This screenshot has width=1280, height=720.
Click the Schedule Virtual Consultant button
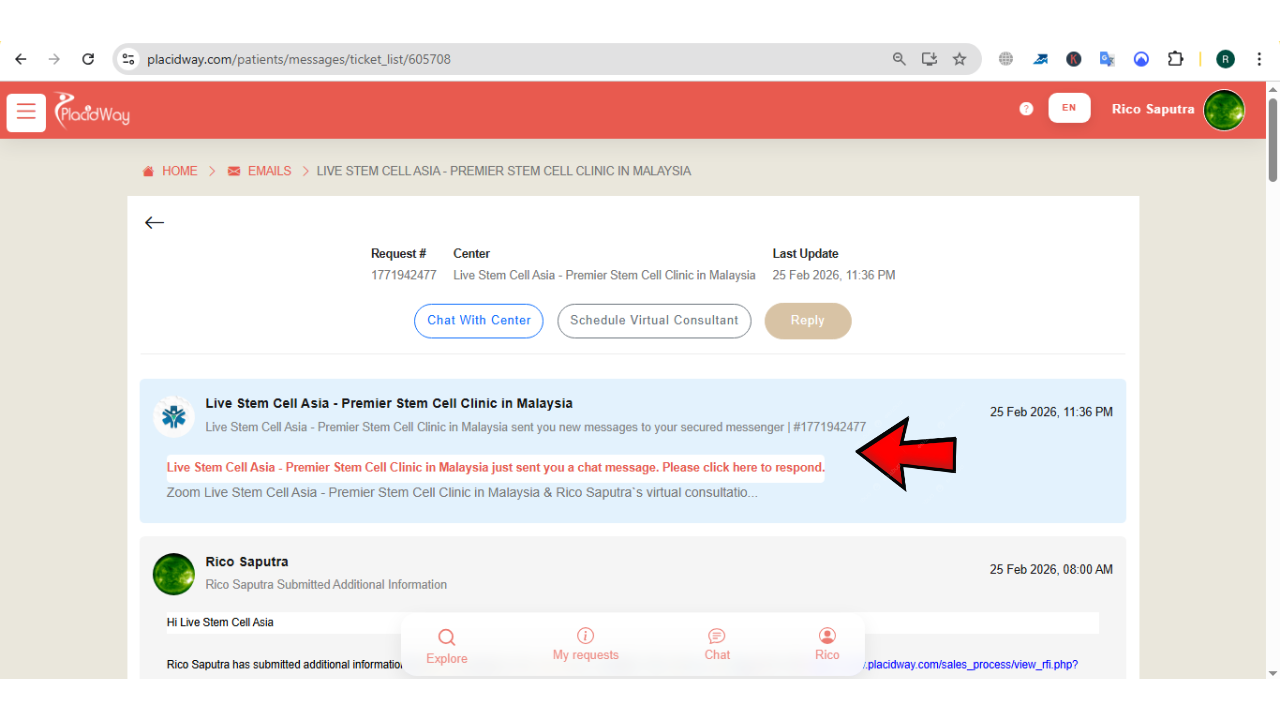click(x=654, y=321)
